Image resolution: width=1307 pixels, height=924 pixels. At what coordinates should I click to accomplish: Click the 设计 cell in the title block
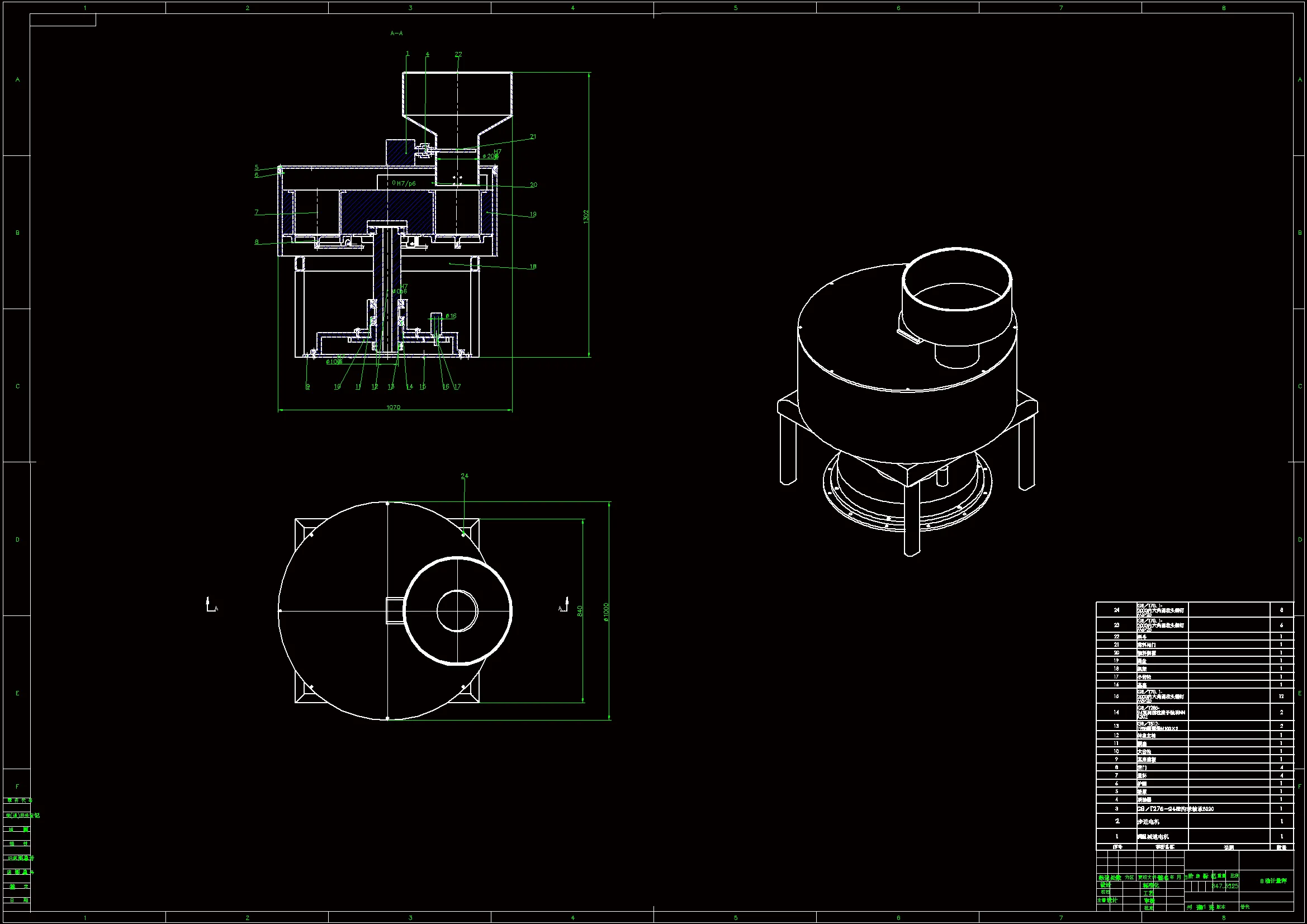click(x=1105, y=885)
